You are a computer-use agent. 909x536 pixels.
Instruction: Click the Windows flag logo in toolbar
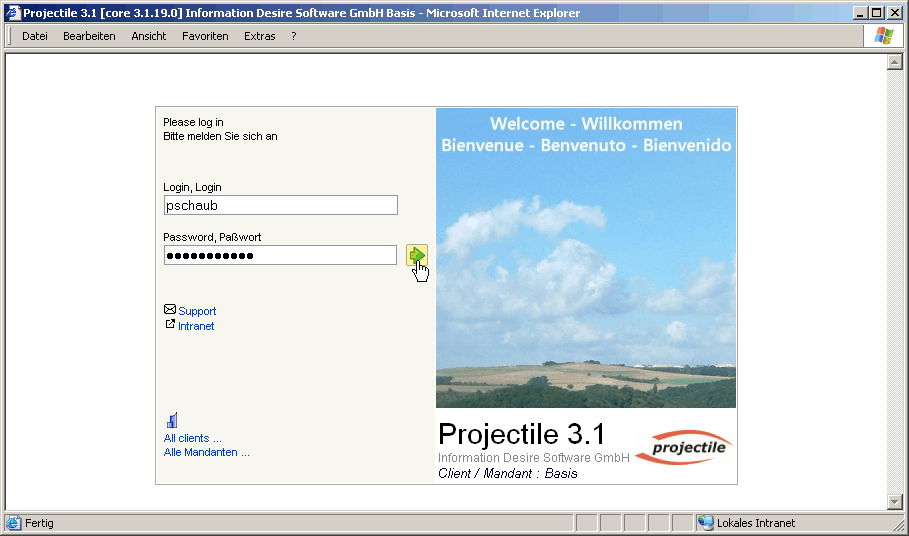[884, 36]
